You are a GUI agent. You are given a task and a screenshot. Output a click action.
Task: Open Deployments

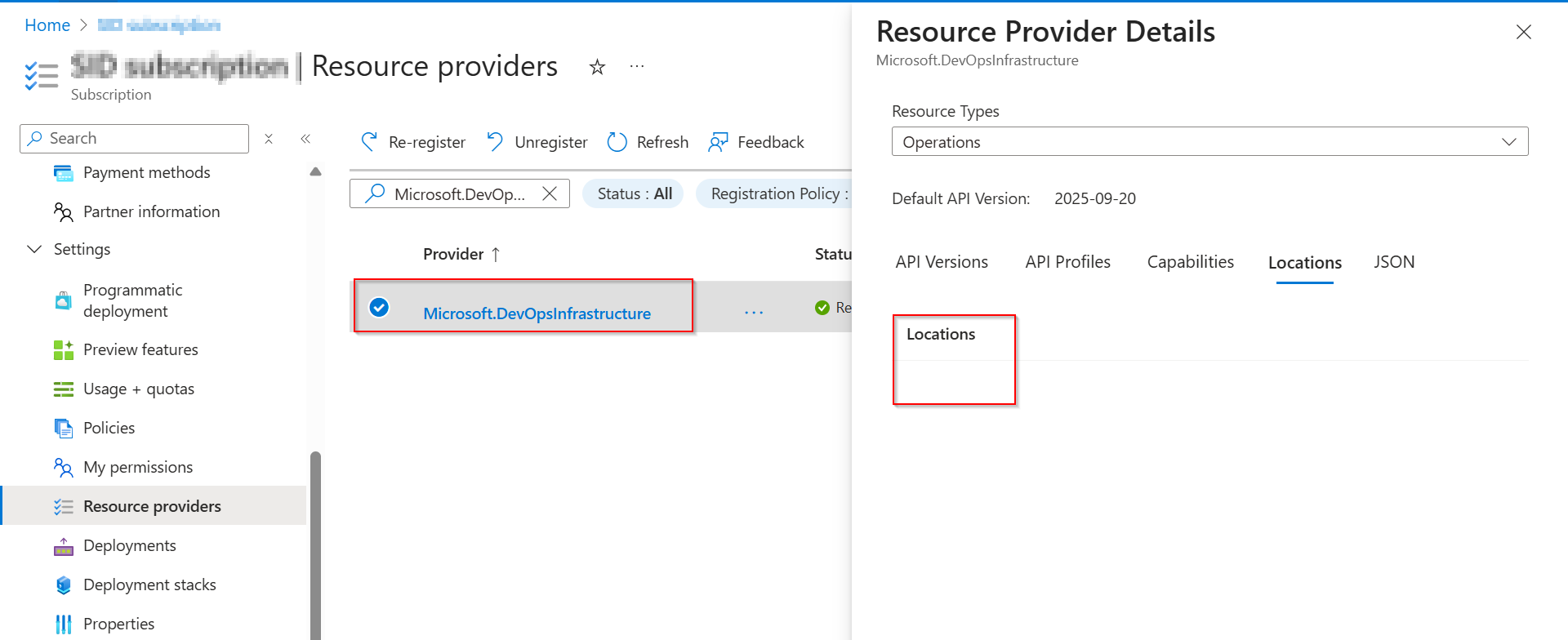tap(130, 545)
